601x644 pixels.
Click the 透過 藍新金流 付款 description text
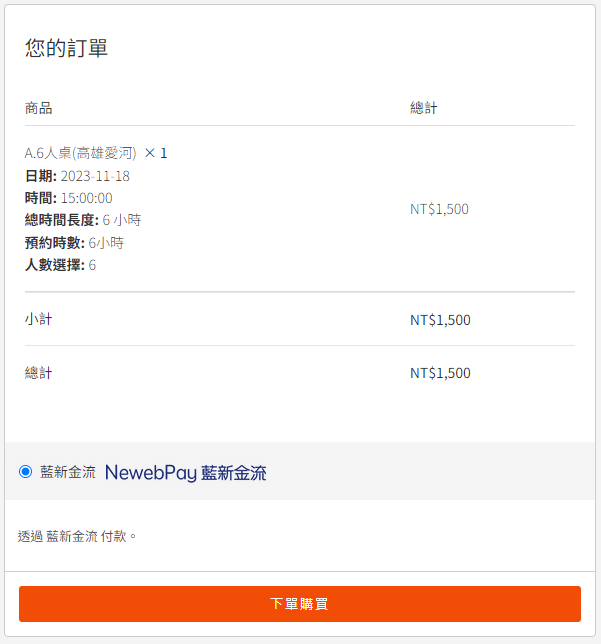(77, 536)
